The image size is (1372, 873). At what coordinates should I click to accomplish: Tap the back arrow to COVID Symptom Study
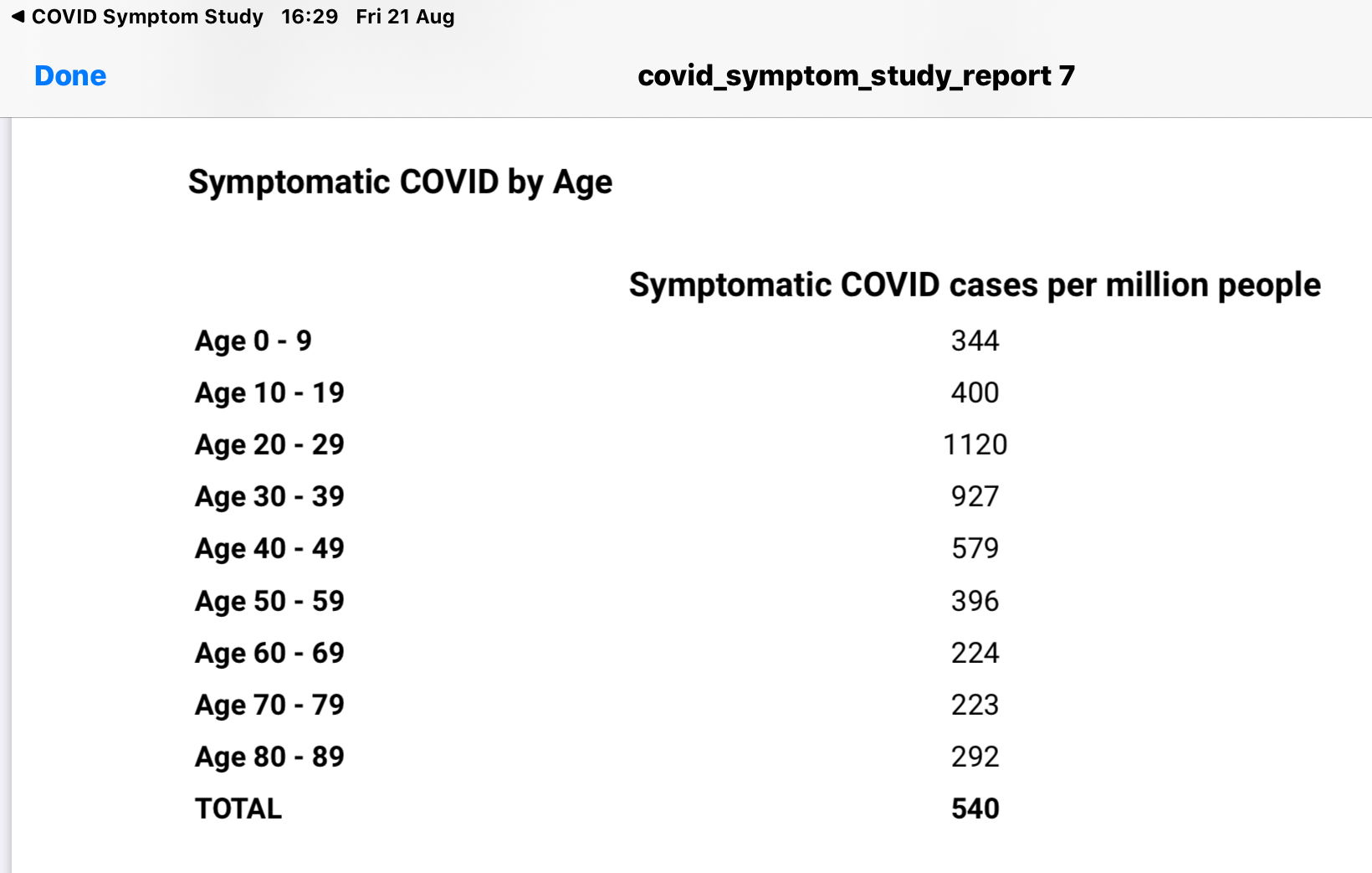(18, 17)
